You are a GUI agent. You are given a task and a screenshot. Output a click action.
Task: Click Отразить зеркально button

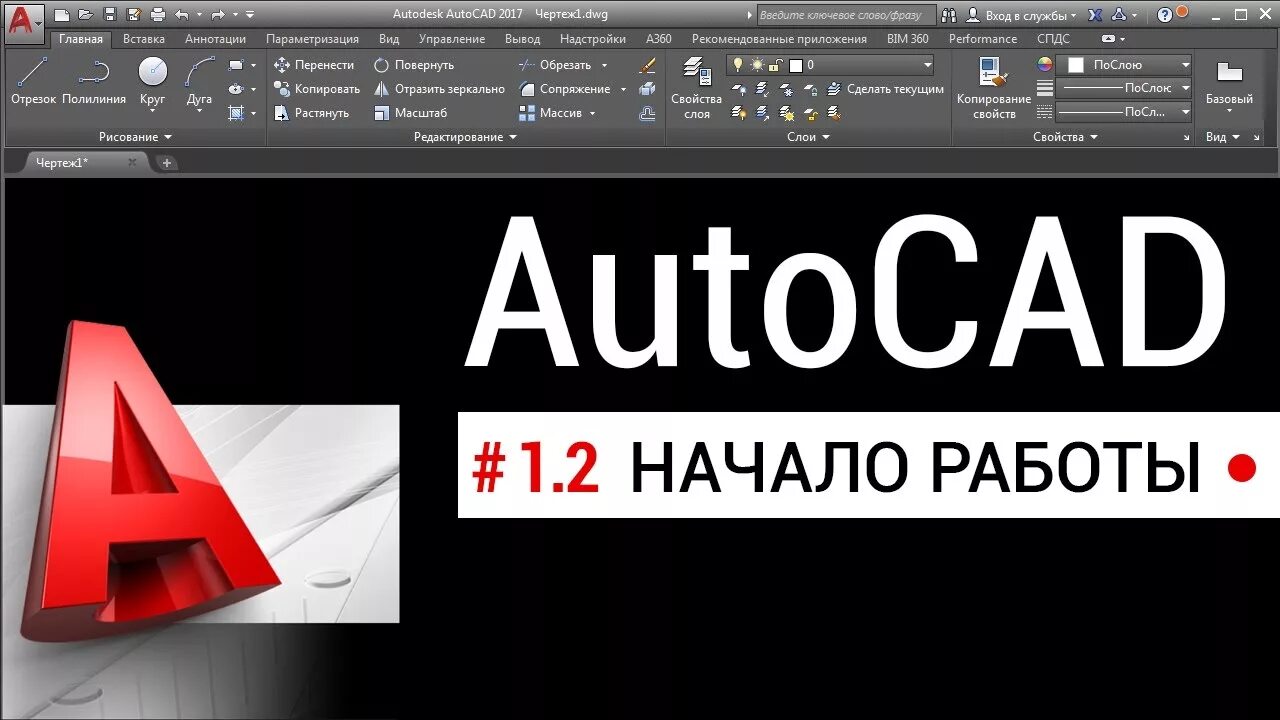tap(439, 89)
